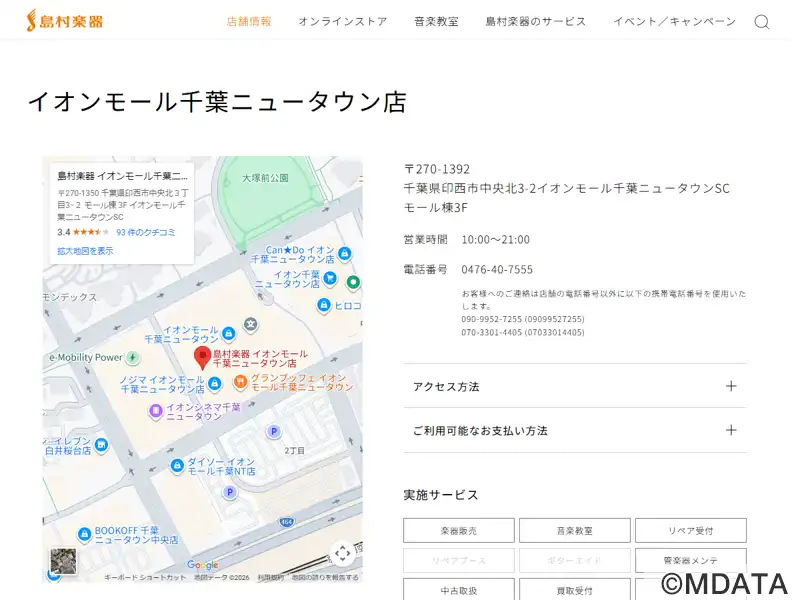
Task: Click parking icon below ダイソー marker
Action: coord(230,492)
